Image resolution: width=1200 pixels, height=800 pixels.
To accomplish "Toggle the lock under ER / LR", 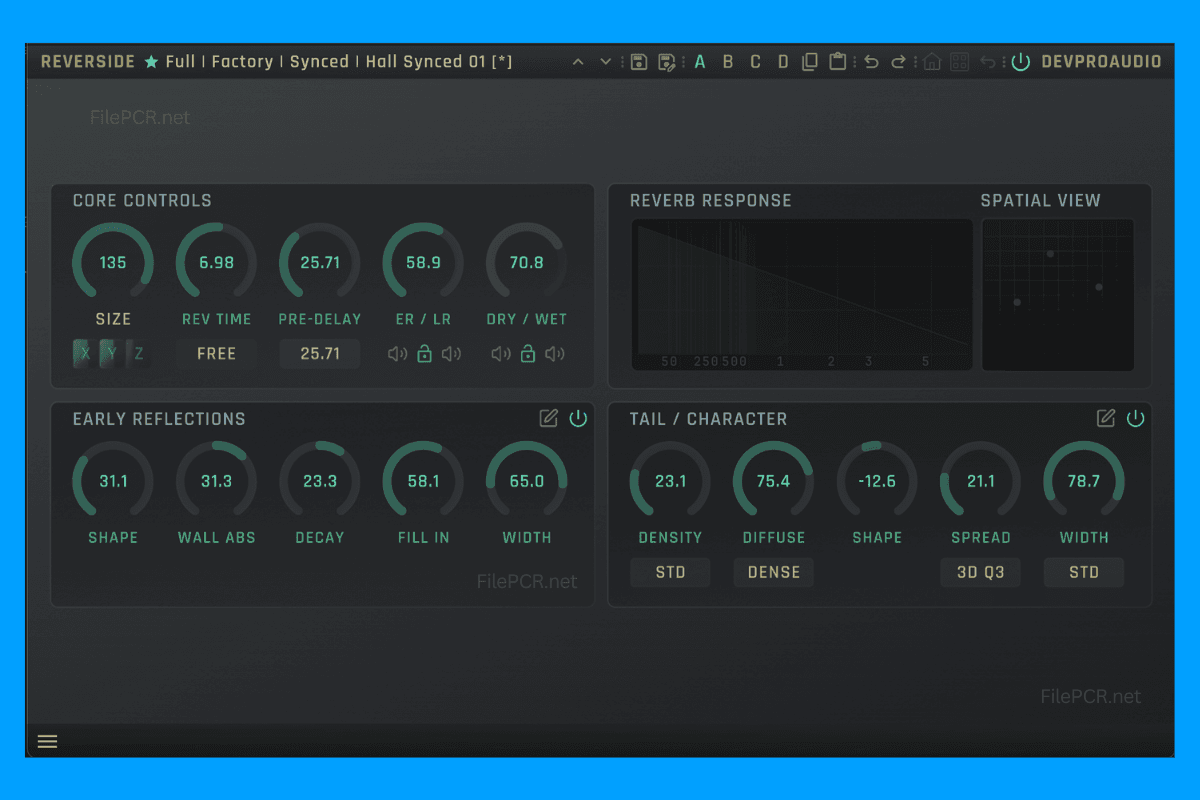I will pos(424,353).
